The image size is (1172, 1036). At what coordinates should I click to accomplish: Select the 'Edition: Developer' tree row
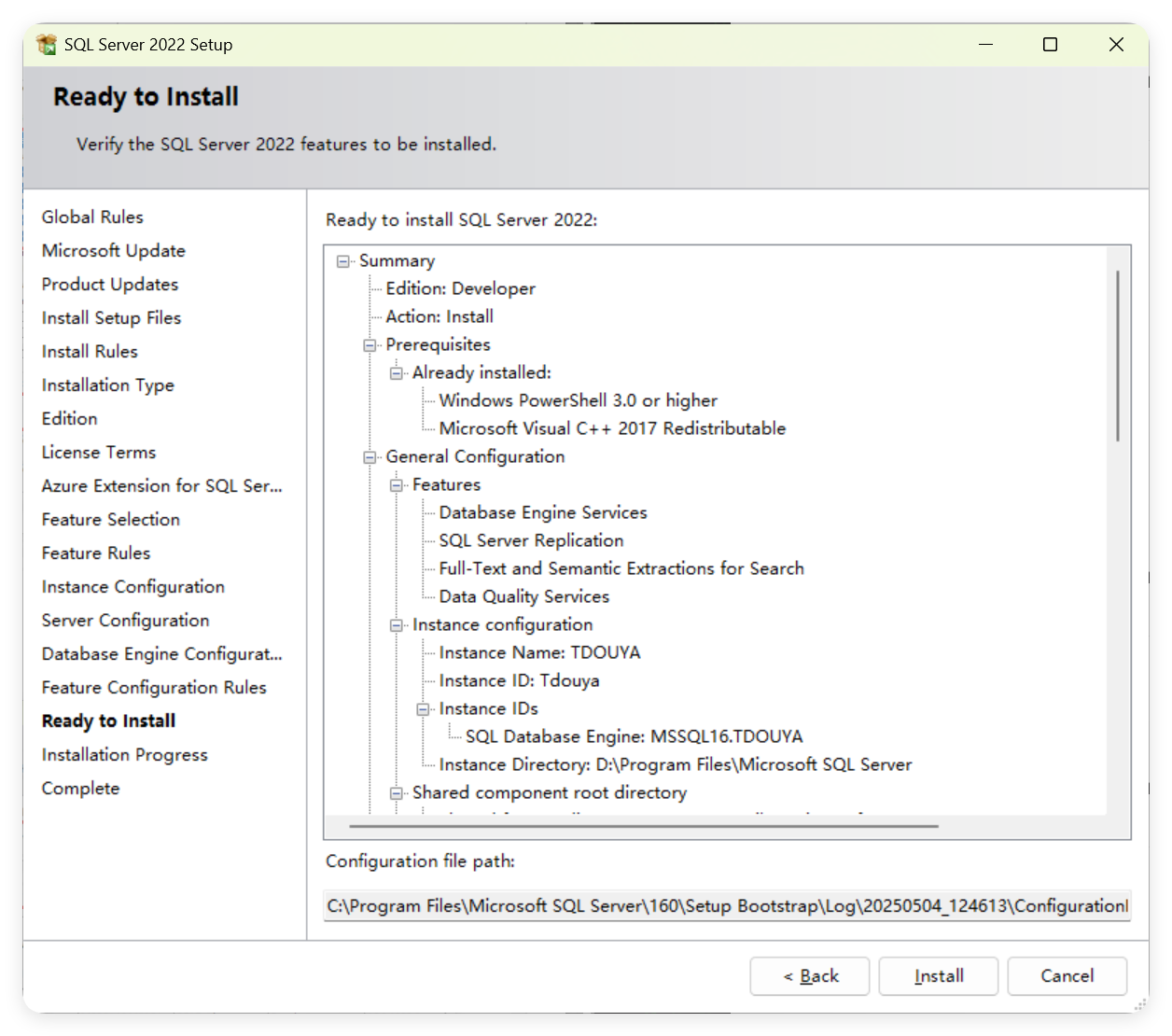[461, 288]
